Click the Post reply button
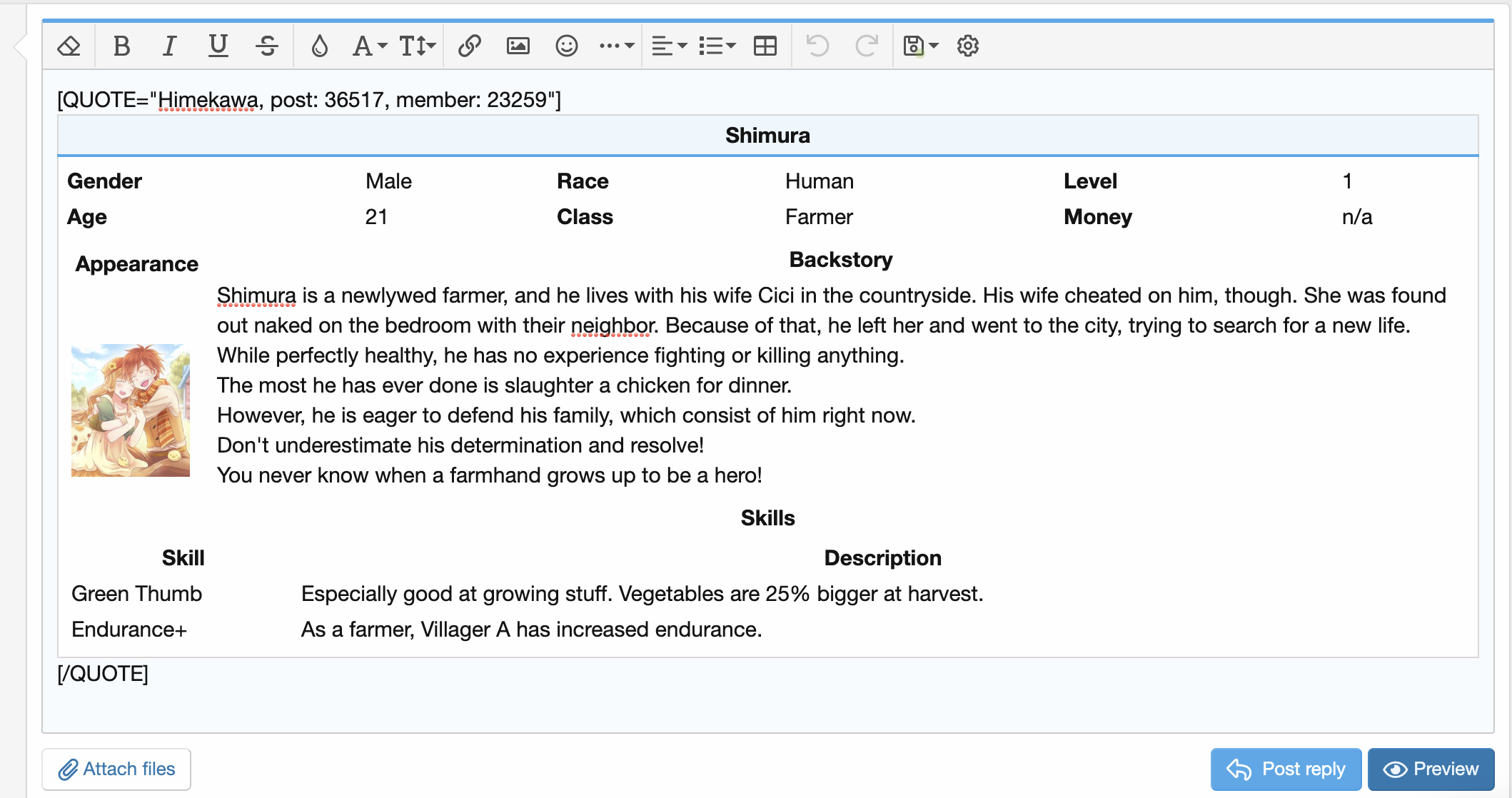 (1286, 769)
